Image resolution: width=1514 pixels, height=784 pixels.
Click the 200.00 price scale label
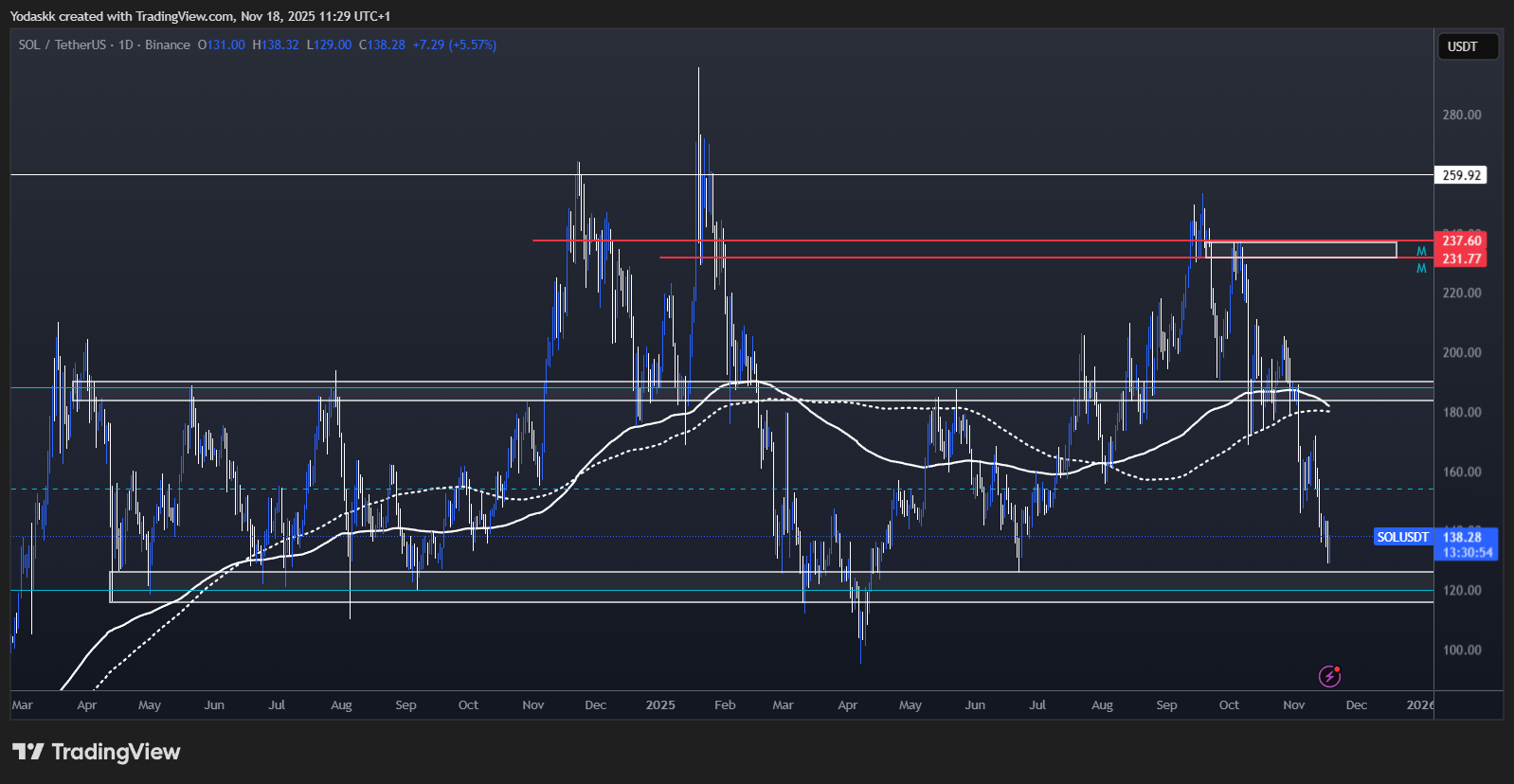(x=1461, y=352)
